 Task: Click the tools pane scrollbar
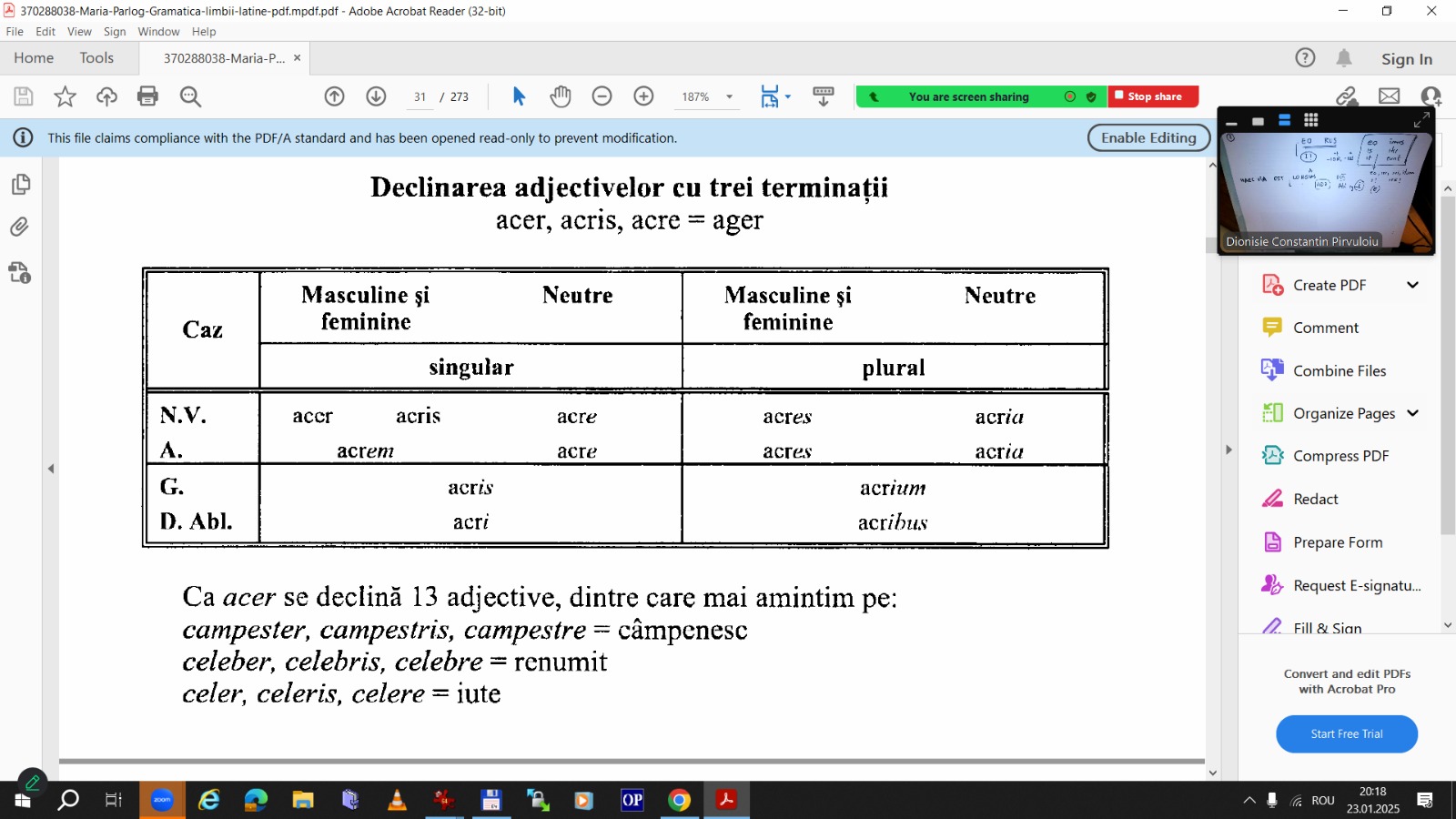coord(1447,366)
